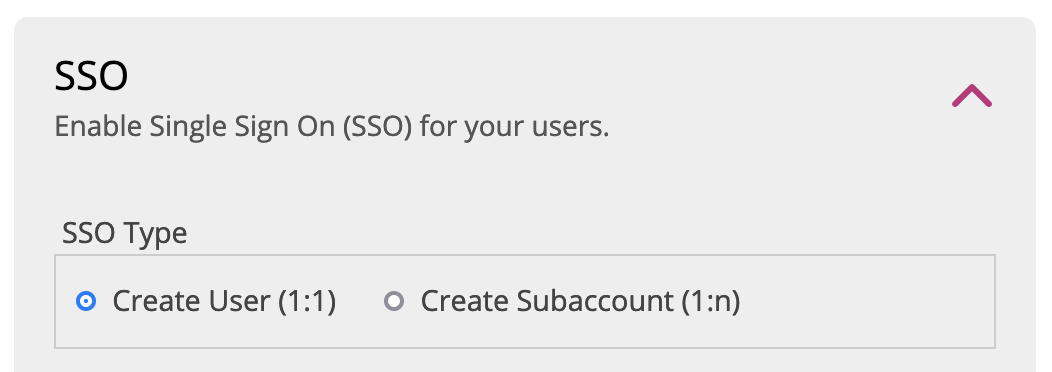Image resolution: width=1052 pixels, height=372 pixels.
Task: Choose the 1:1 user SSO type
Action: (86, 301)
